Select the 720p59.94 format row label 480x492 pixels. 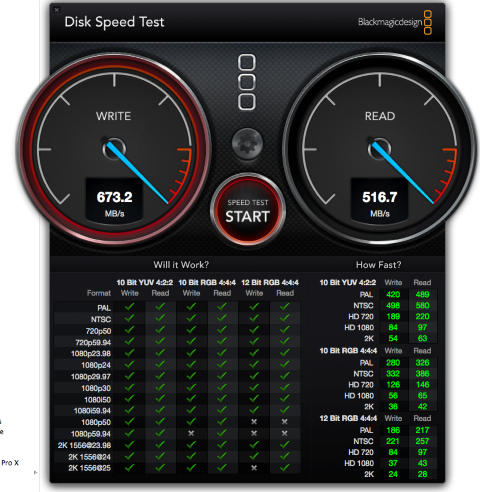93,342
